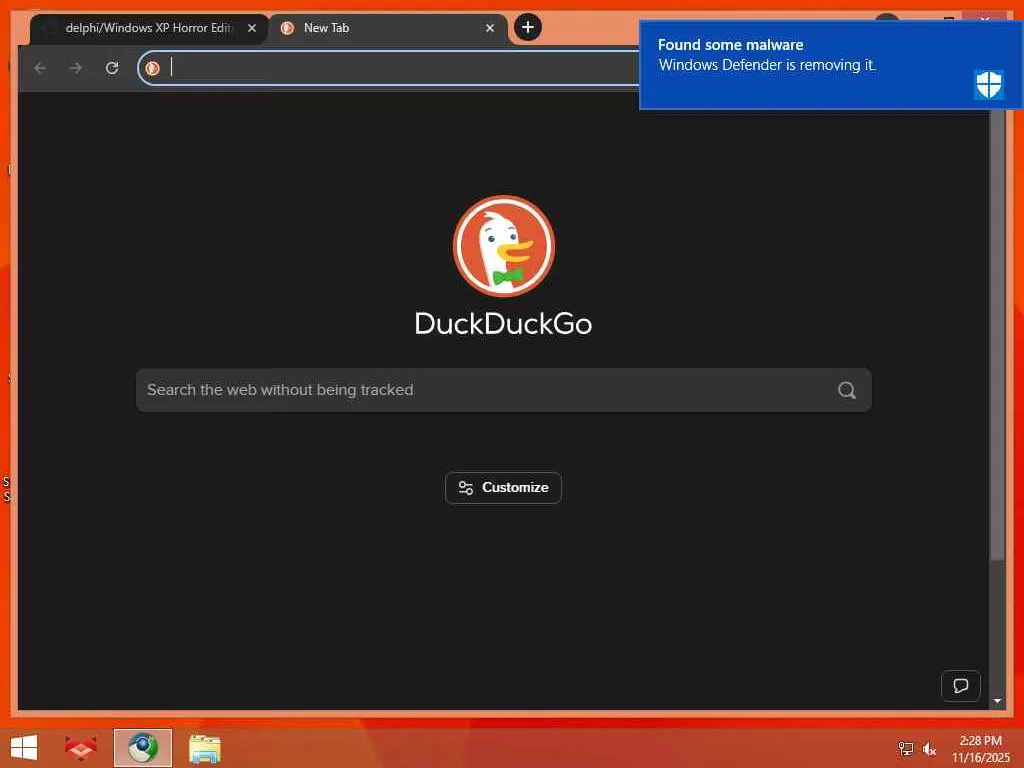This screenshot has height=768, width=1024.
Task: Open a new tab with the plus button
Action: coord(528,27)
